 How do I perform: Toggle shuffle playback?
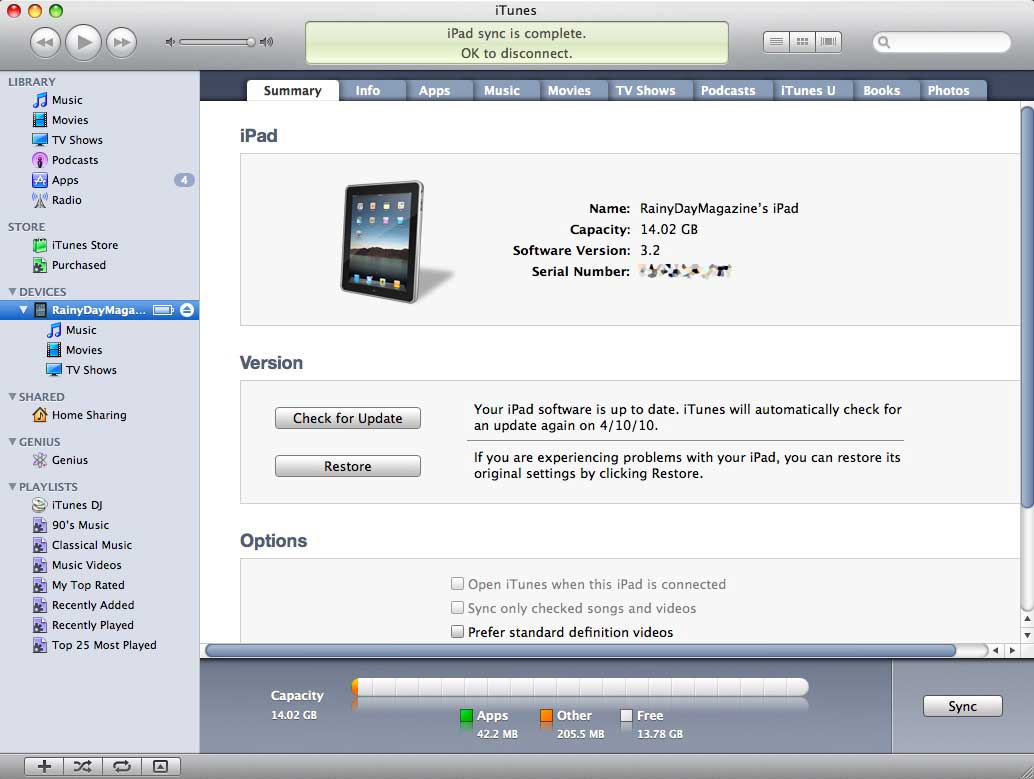(x=83, y=766)
